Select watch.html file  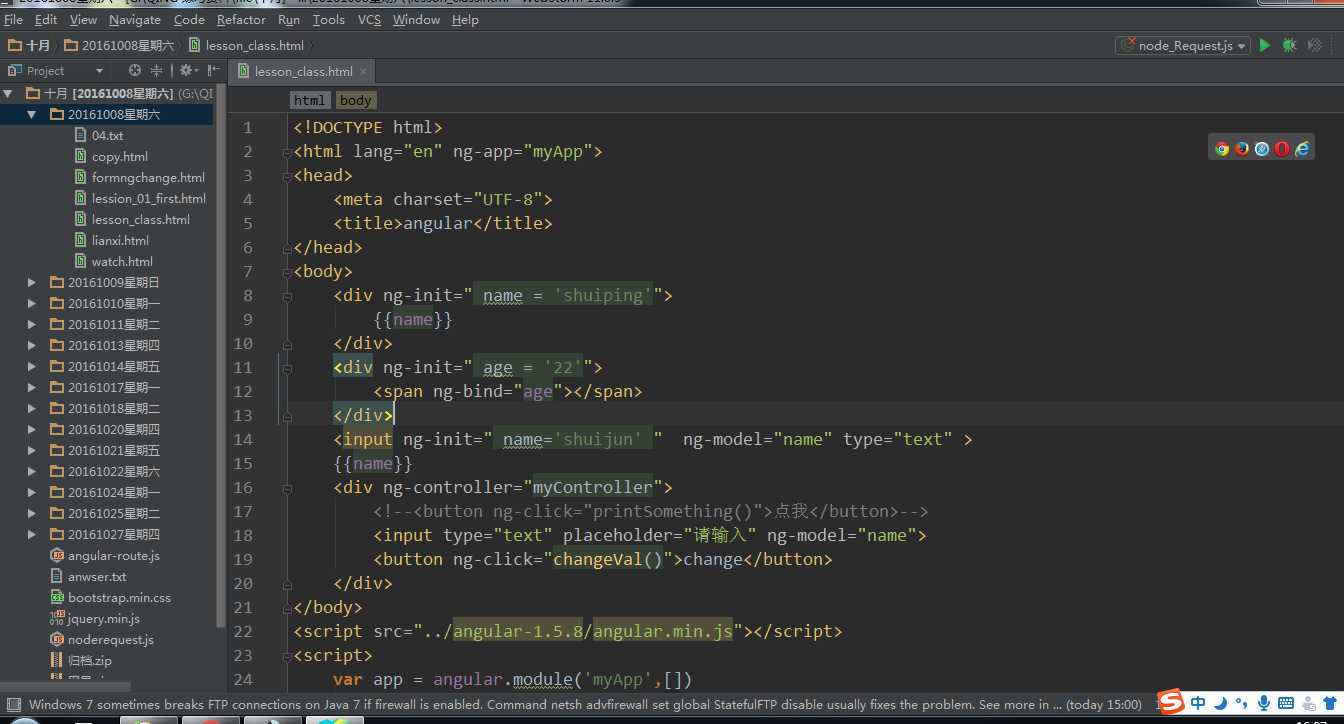click(x=122, y=261)
